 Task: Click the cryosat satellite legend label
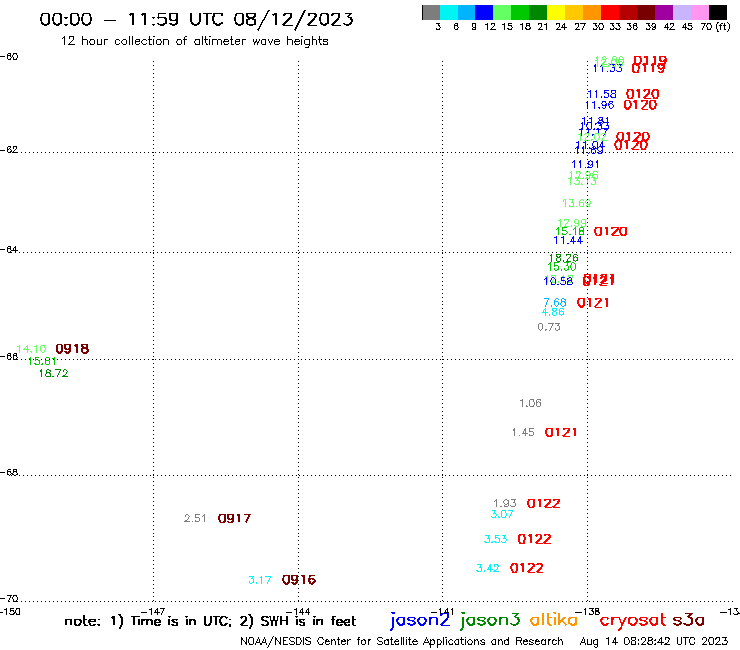click(x=633, y=620)
